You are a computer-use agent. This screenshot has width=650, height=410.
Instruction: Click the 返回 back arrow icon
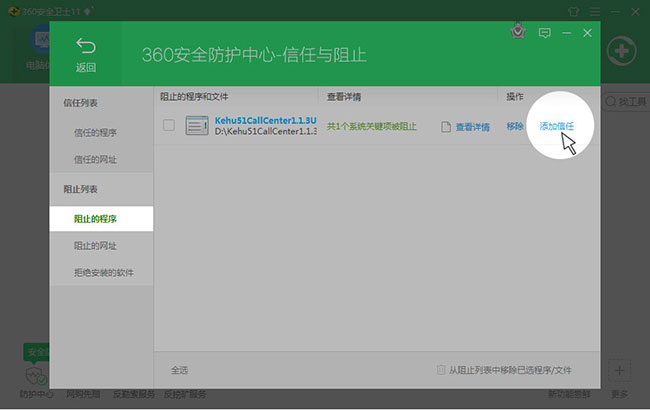point(86,46)
